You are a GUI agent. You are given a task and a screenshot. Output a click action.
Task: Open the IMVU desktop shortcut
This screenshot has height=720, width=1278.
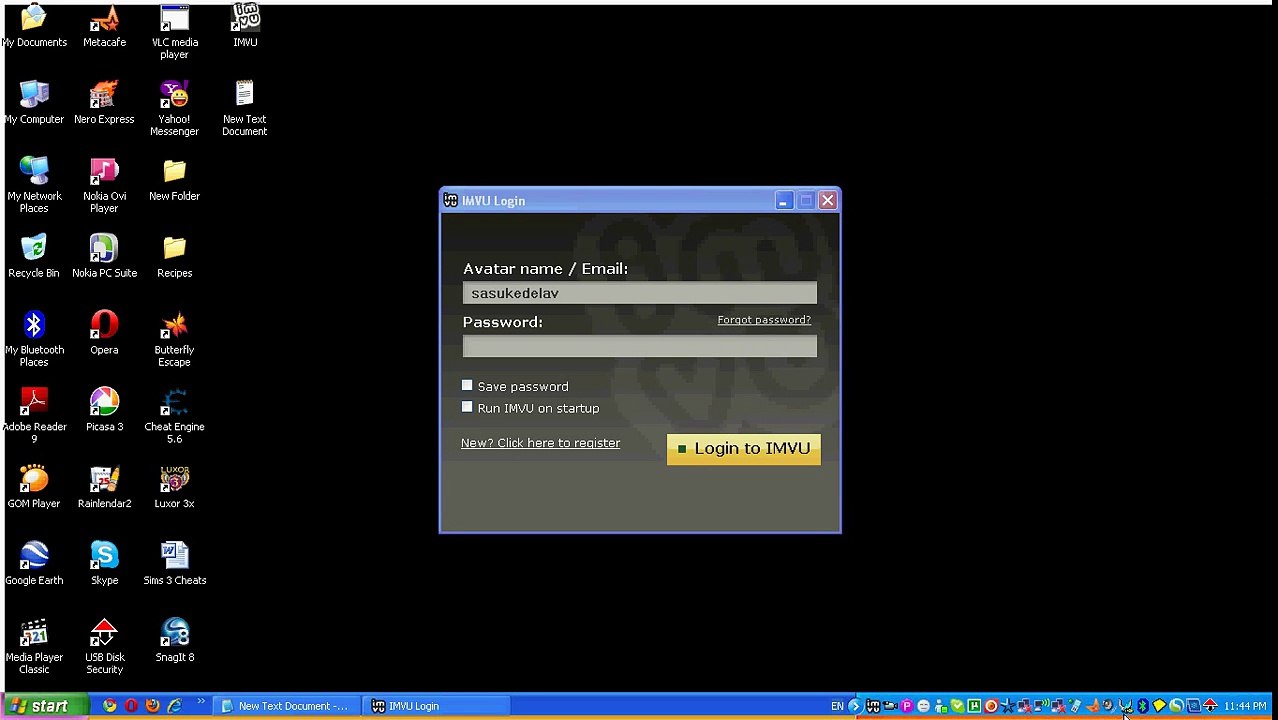244,25
